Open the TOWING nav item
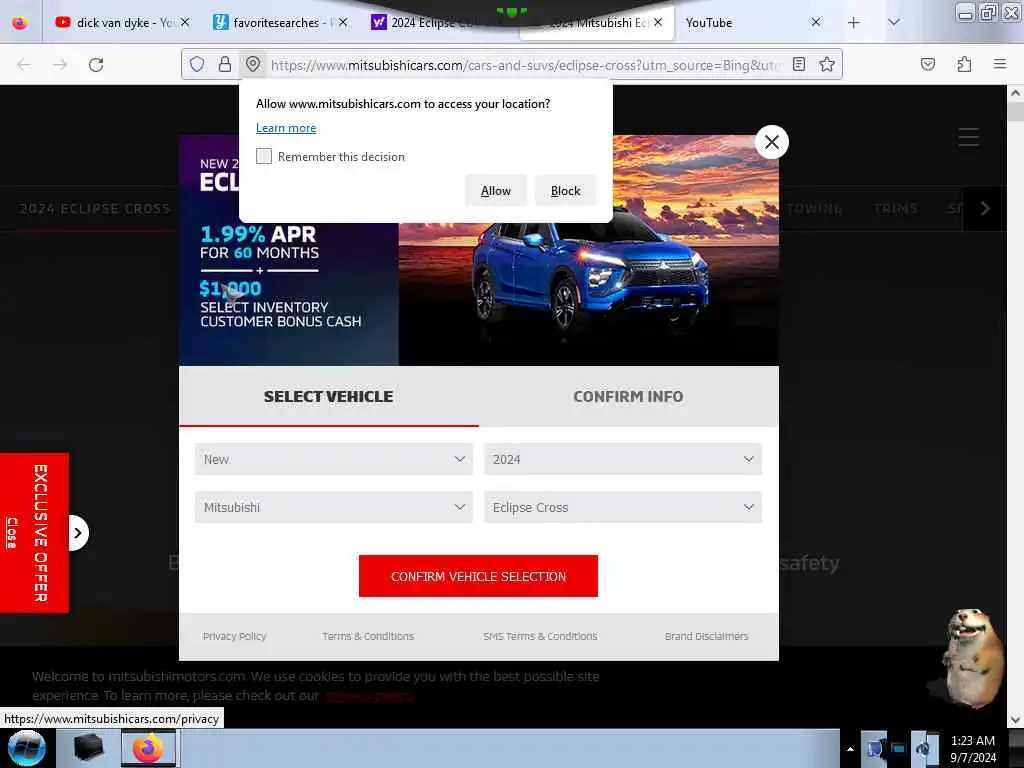Image resolution: width=1024 pixels, height=768 pixels. tap(814, 208)
